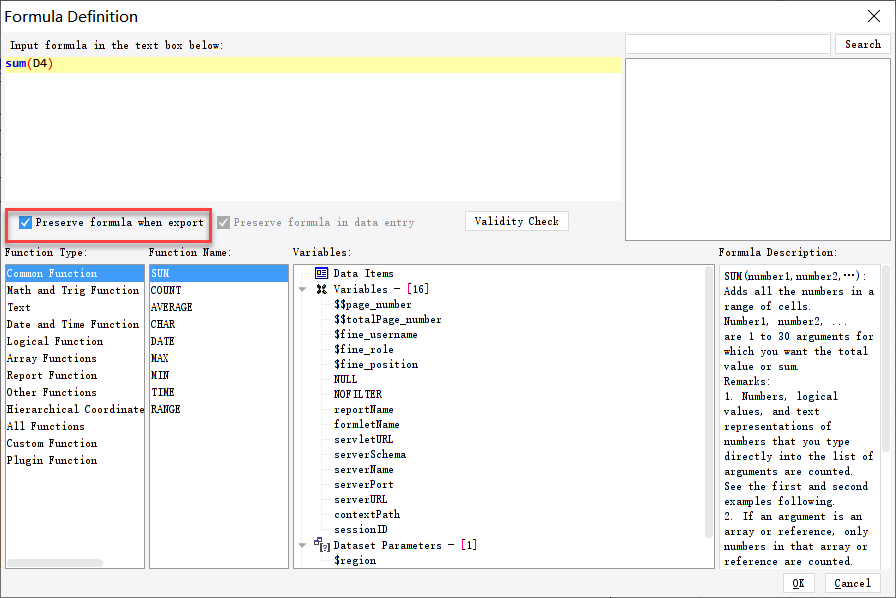Dismiss dialog via Cancel button
This screenshot has width=896, height=598.
[x=852, y=583]
